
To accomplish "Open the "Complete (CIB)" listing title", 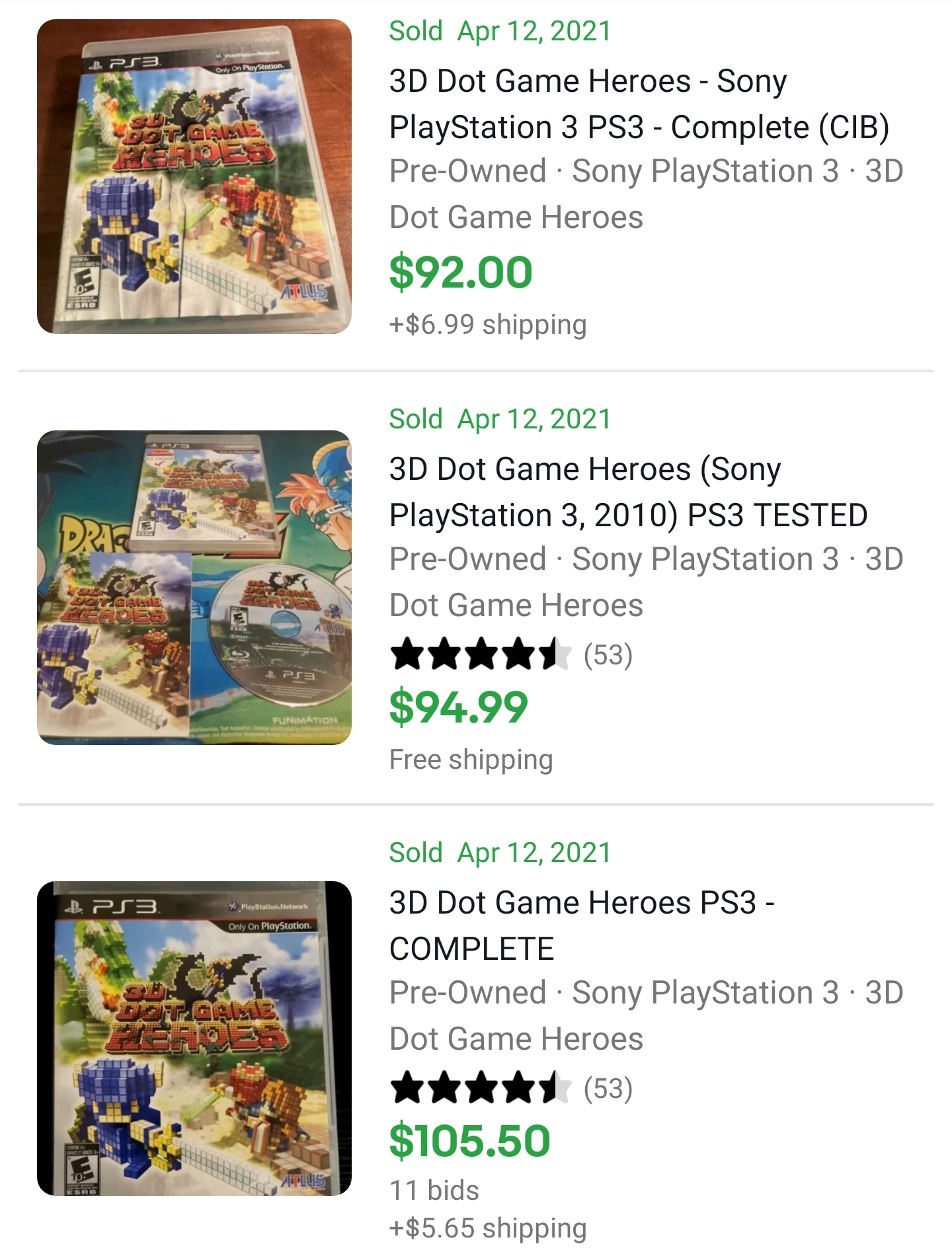I will pos(639,104).
